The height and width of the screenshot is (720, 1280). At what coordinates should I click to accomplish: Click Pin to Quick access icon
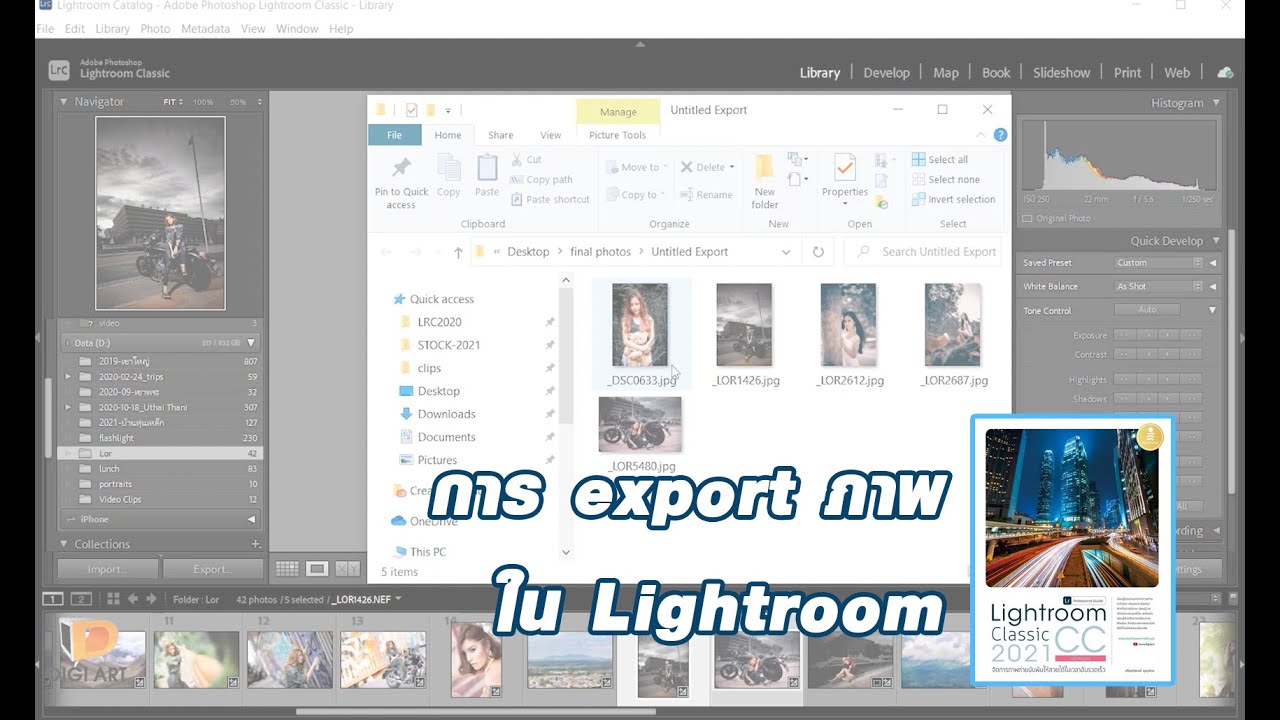tap(401, 169)
